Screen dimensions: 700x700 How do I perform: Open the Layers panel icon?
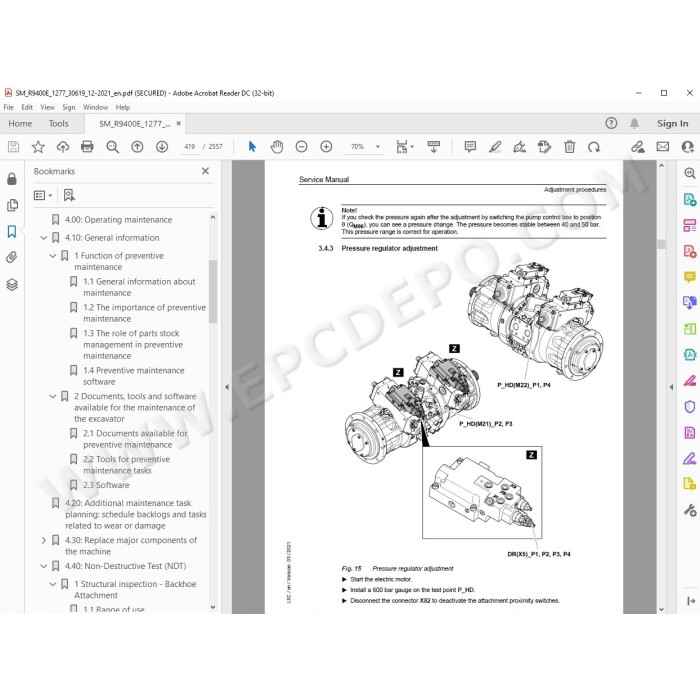(12, 284)
